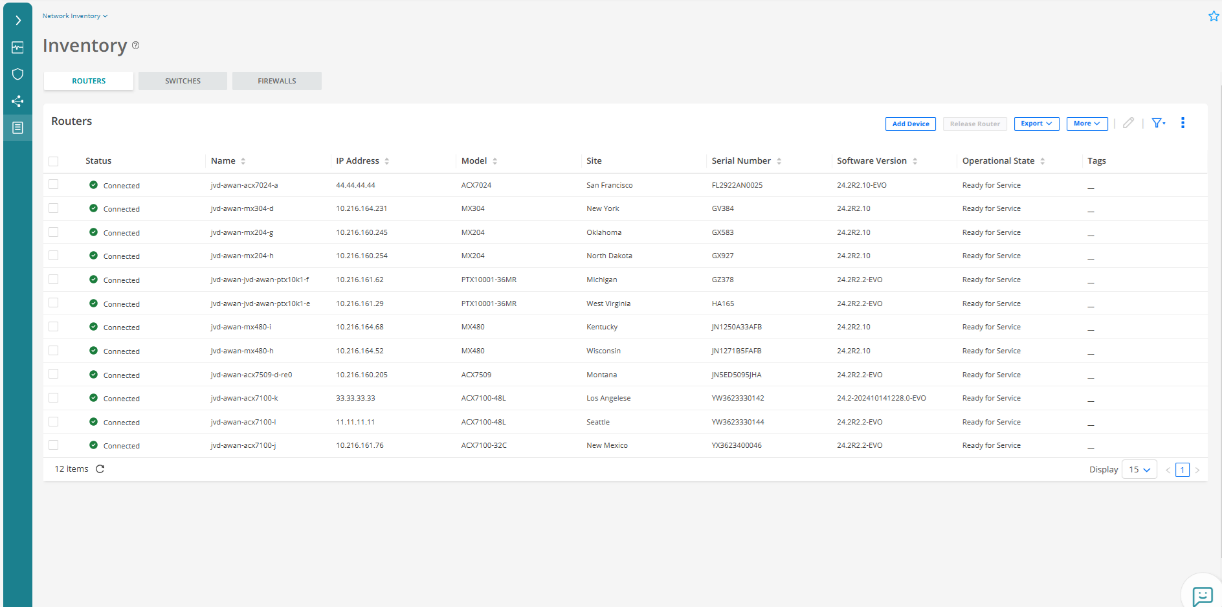The width and height of the screenshot is (1222, 607).
Task: Click the Site column header
Action: click(594, 161)
